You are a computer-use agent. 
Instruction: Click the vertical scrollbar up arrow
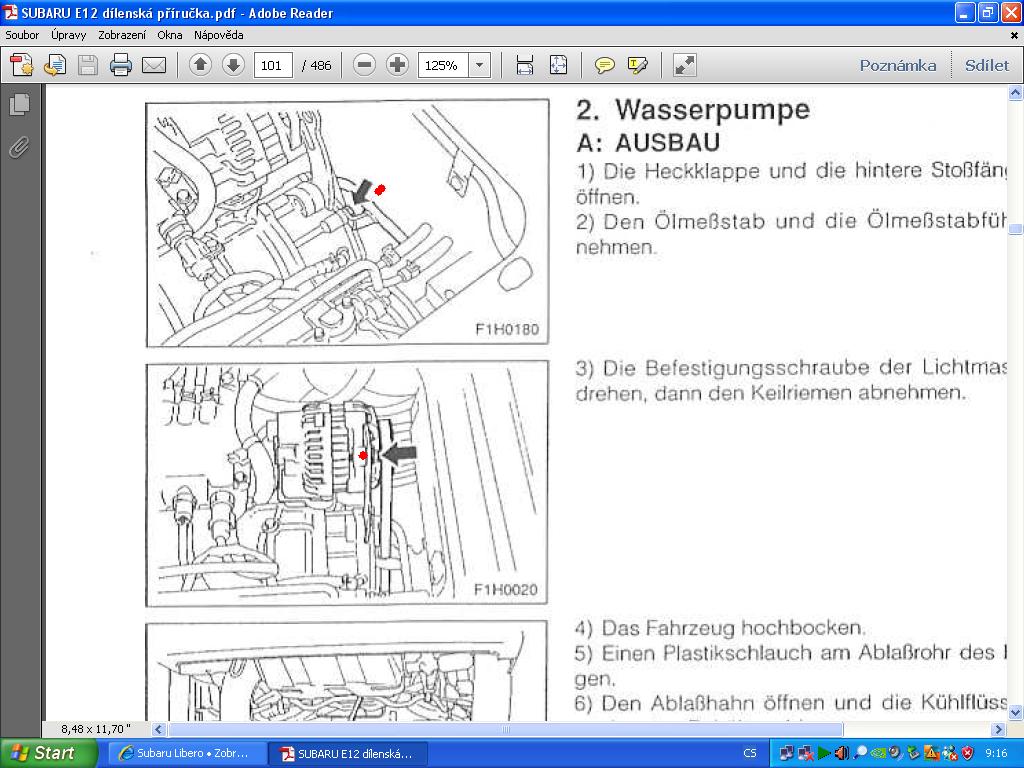pyautogui.click(x=1016, y=93)
